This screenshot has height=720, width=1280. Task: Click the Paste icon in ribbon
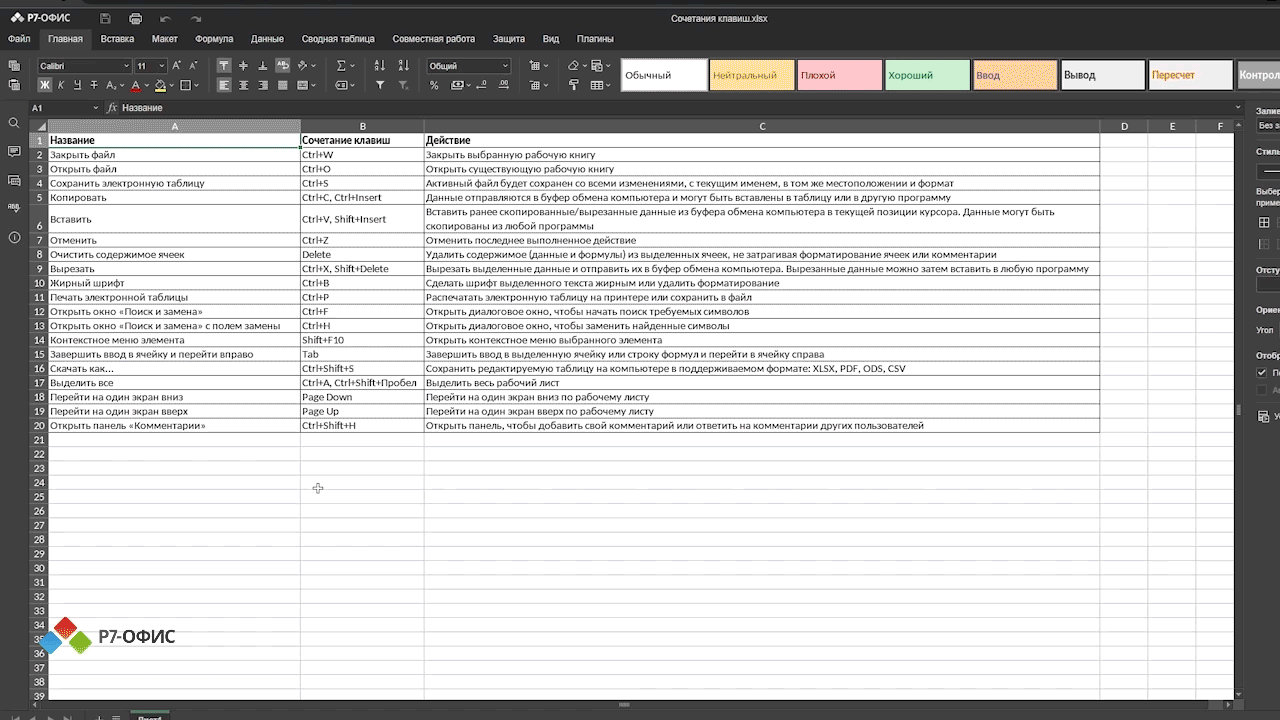14,85
